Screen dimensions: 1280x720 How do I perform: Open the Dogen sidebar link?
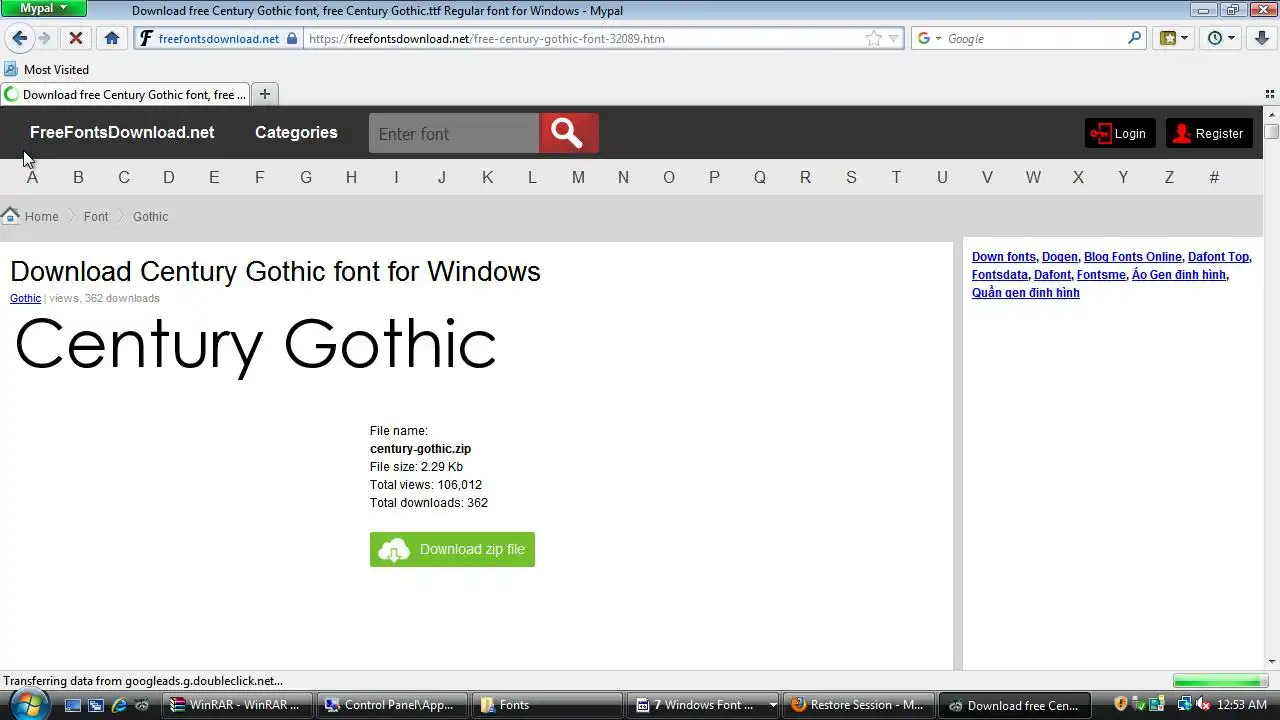pos(1060,257)
